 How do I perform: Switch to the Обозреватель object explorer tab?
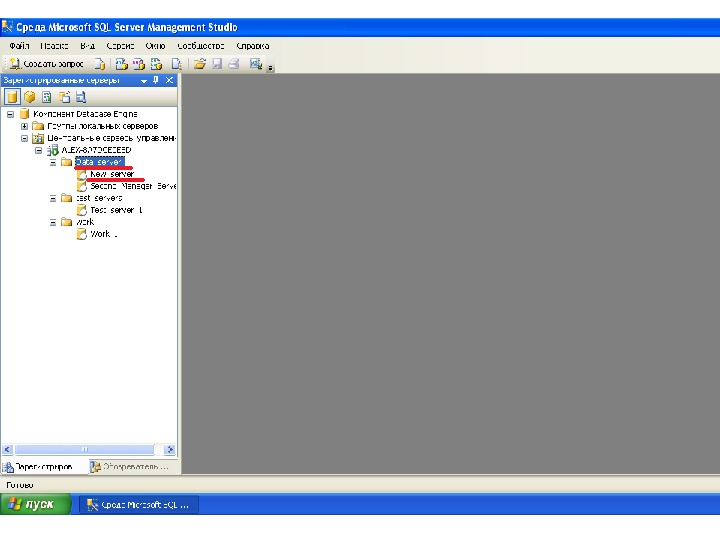(129, 467)
